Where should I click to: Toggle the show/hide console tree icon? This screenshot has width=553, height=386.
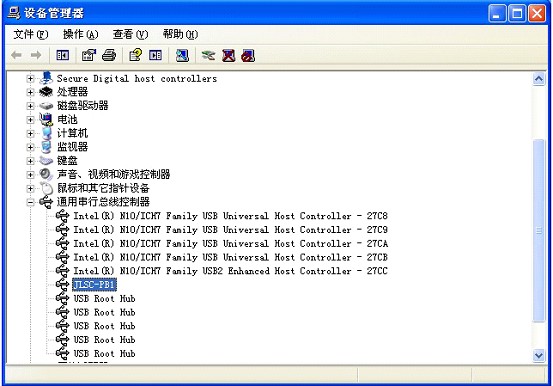click(x=62, y=55)
